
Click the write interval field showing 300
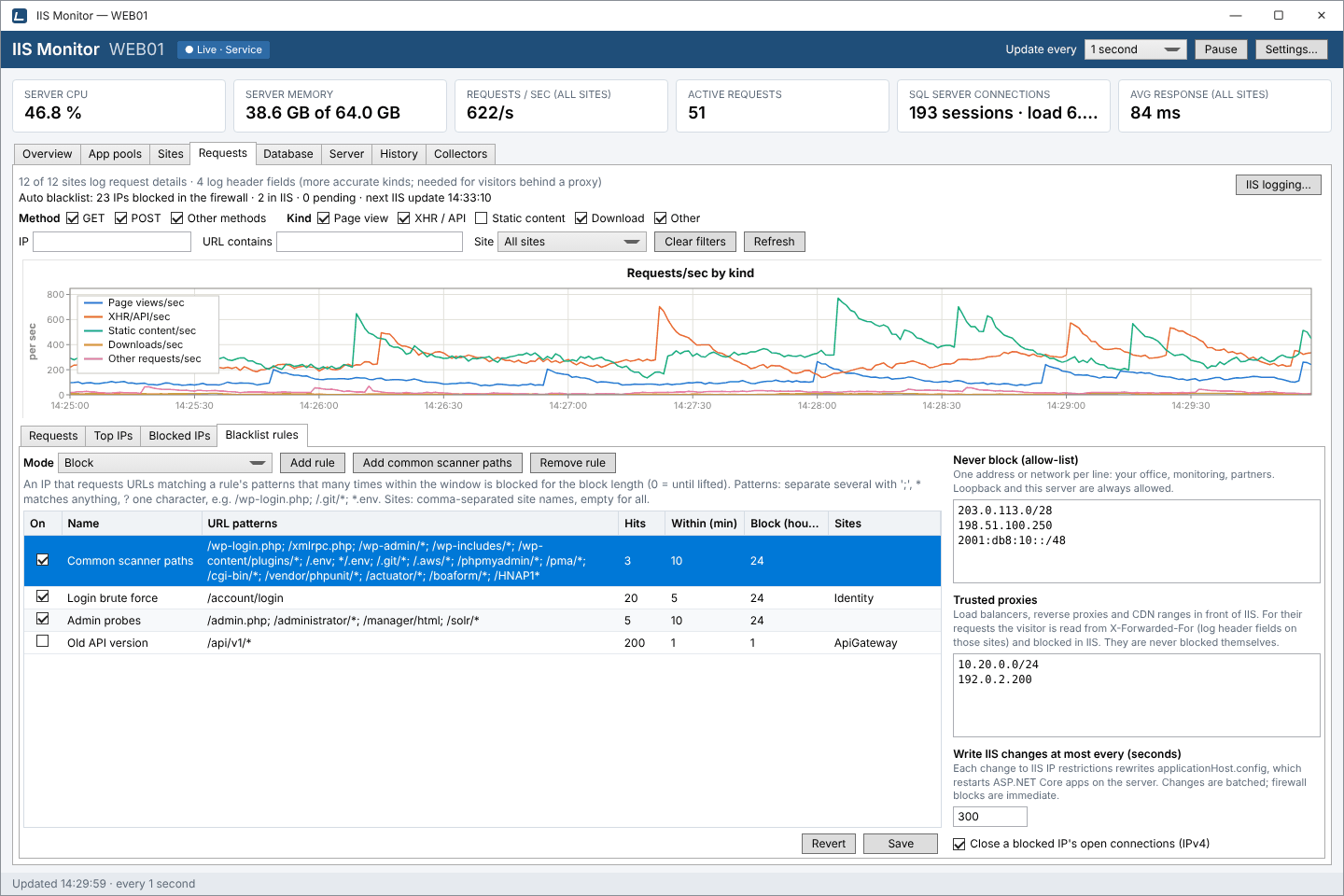[990, 817]
